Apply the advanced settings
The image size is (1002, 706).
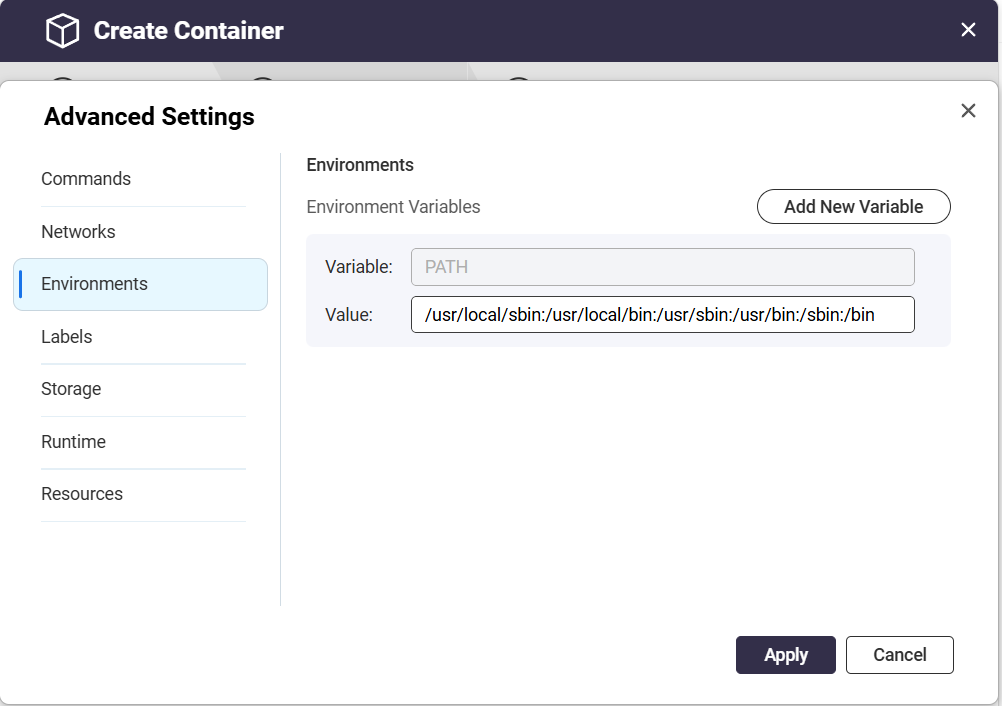pyautogui.click(x=785, y=655)
